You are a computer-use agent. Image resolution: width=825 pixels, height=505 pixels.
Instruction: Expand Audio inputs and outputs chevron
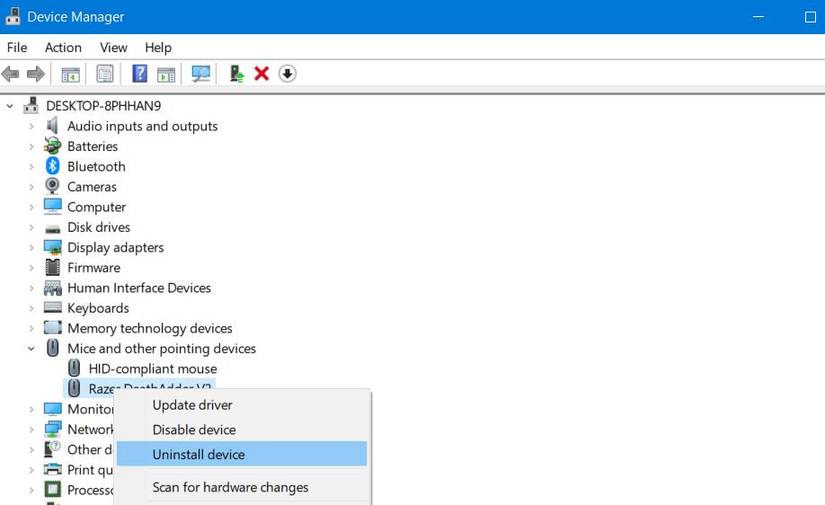tap(32, 126)
